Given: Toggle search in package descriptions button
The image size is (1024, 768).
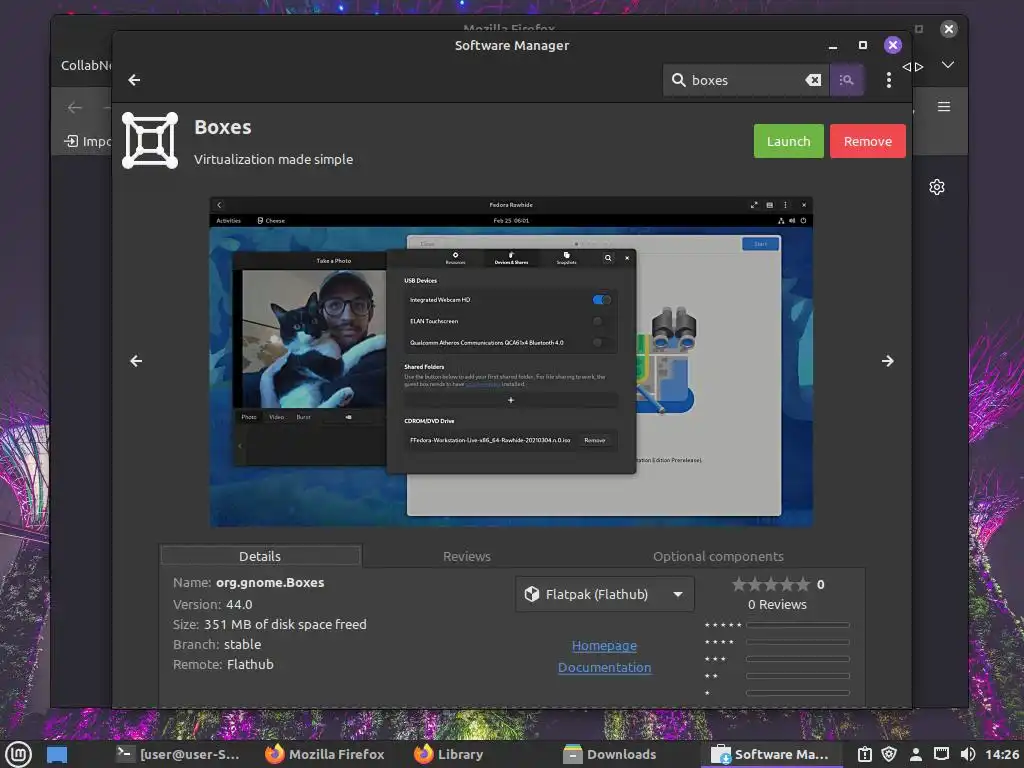Looking at the screenshot, I should point(846,80).
